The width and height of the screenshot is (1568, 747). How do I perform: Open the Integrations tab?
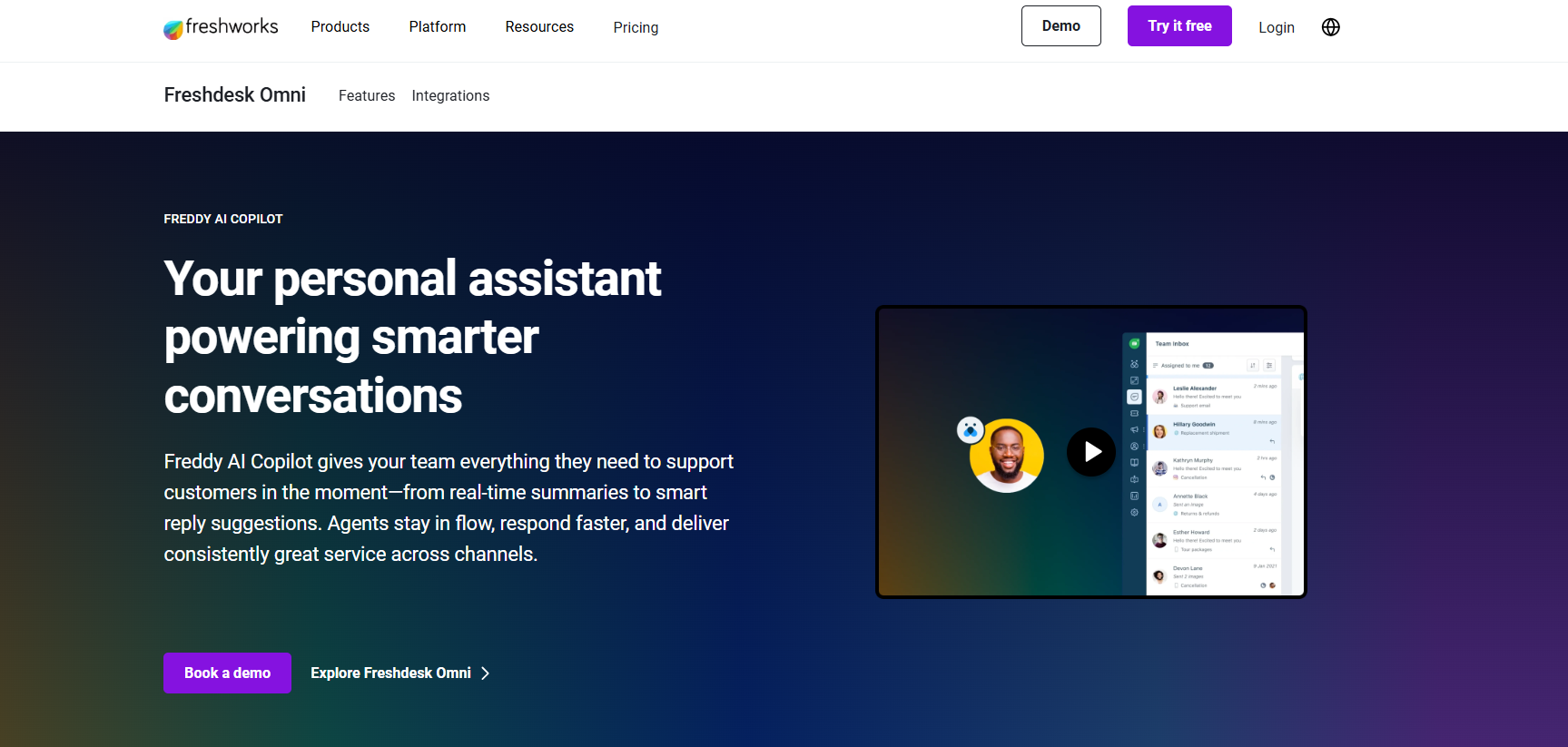[x=450, y=96]
